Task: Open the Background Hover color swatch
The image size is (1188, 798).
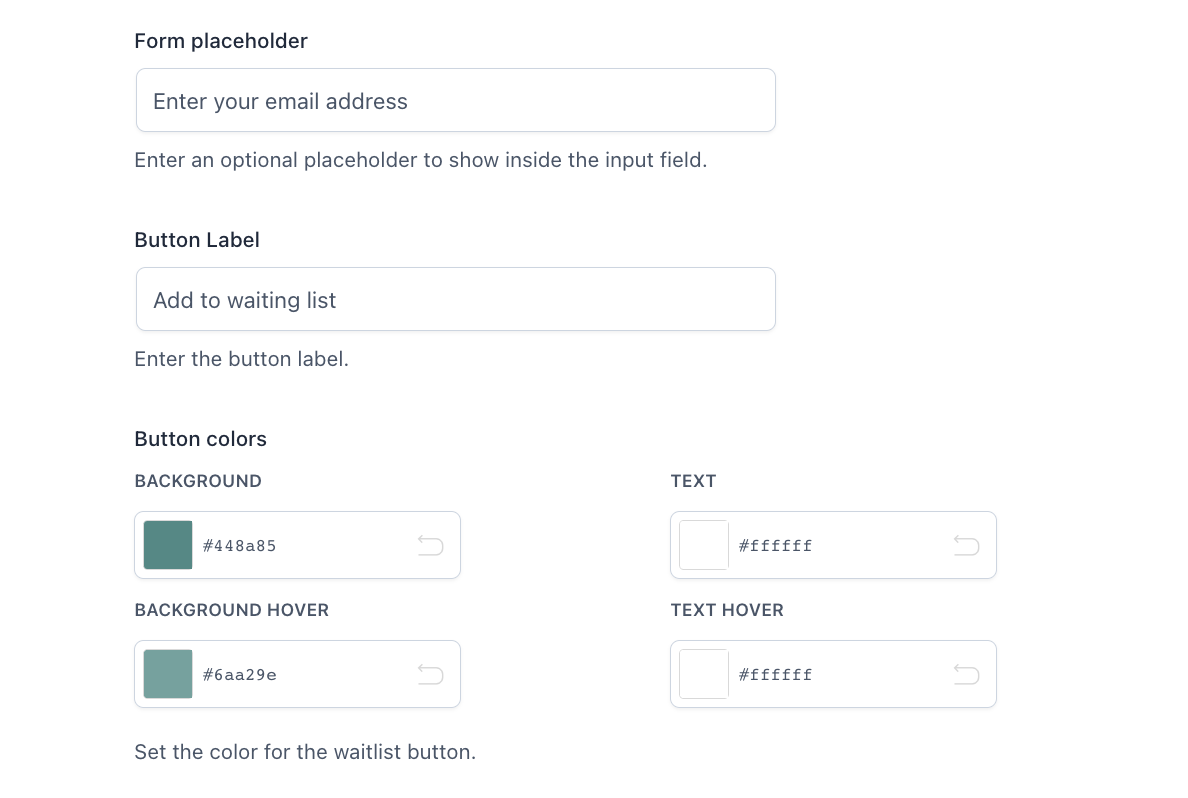Action: [168, 674]
